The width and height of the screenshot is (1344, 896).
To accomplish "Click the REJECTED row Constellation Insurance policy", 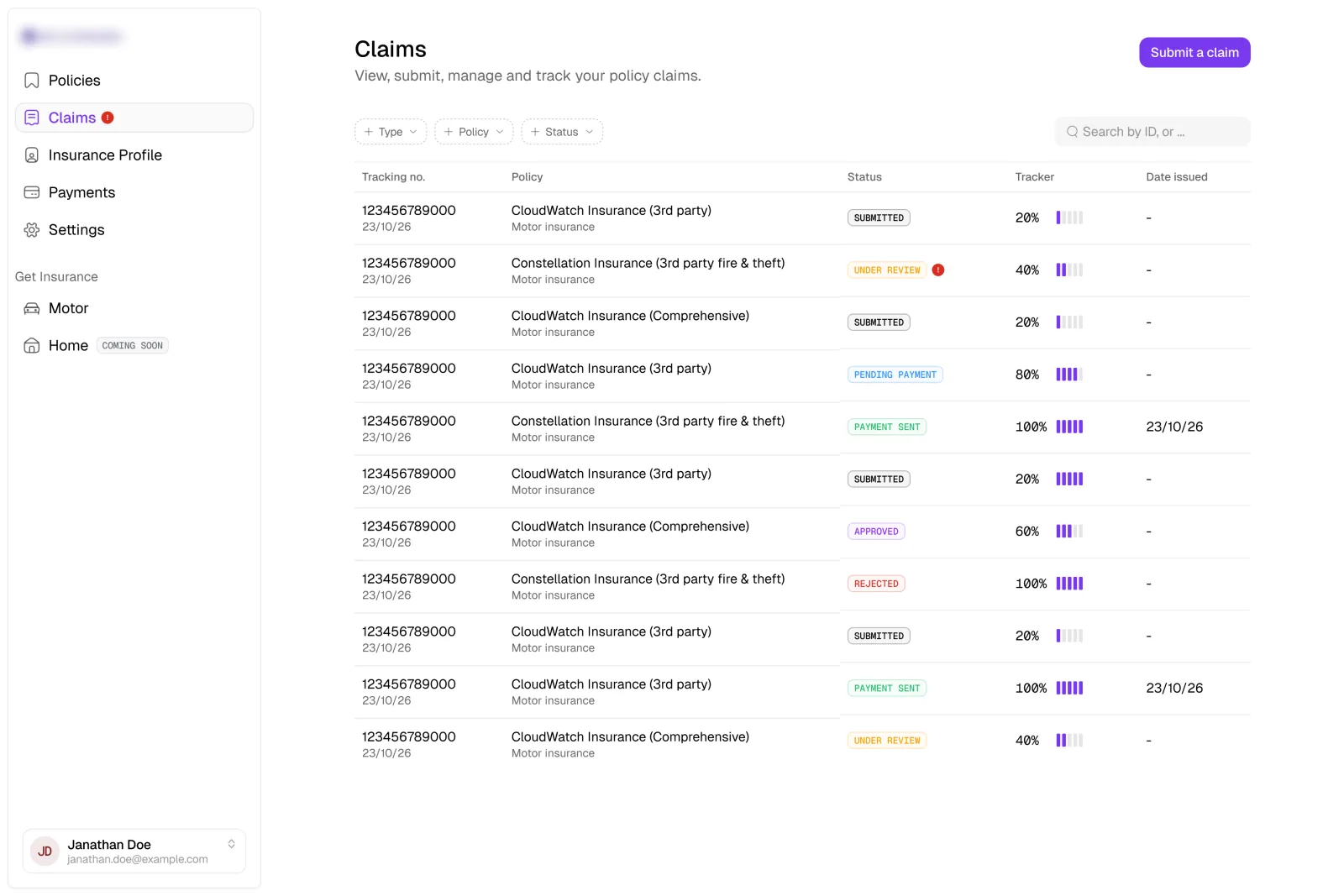I will coord(648,579).
